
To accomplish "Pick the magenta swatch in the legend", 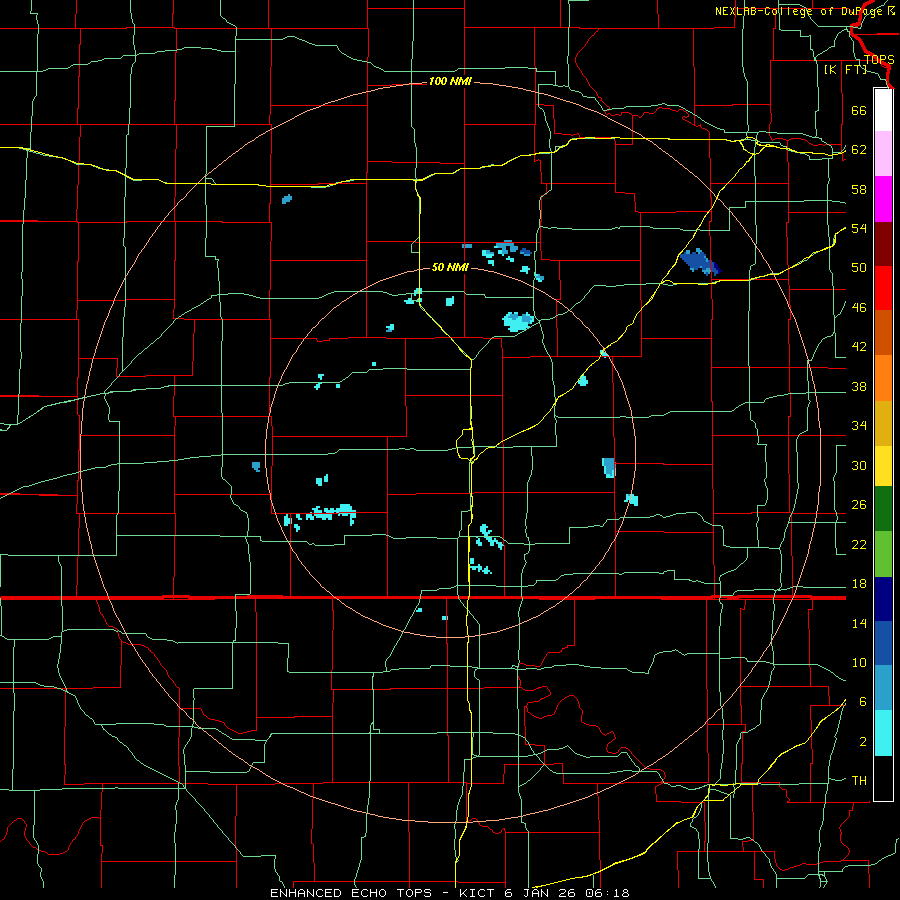I will (883, 199).
